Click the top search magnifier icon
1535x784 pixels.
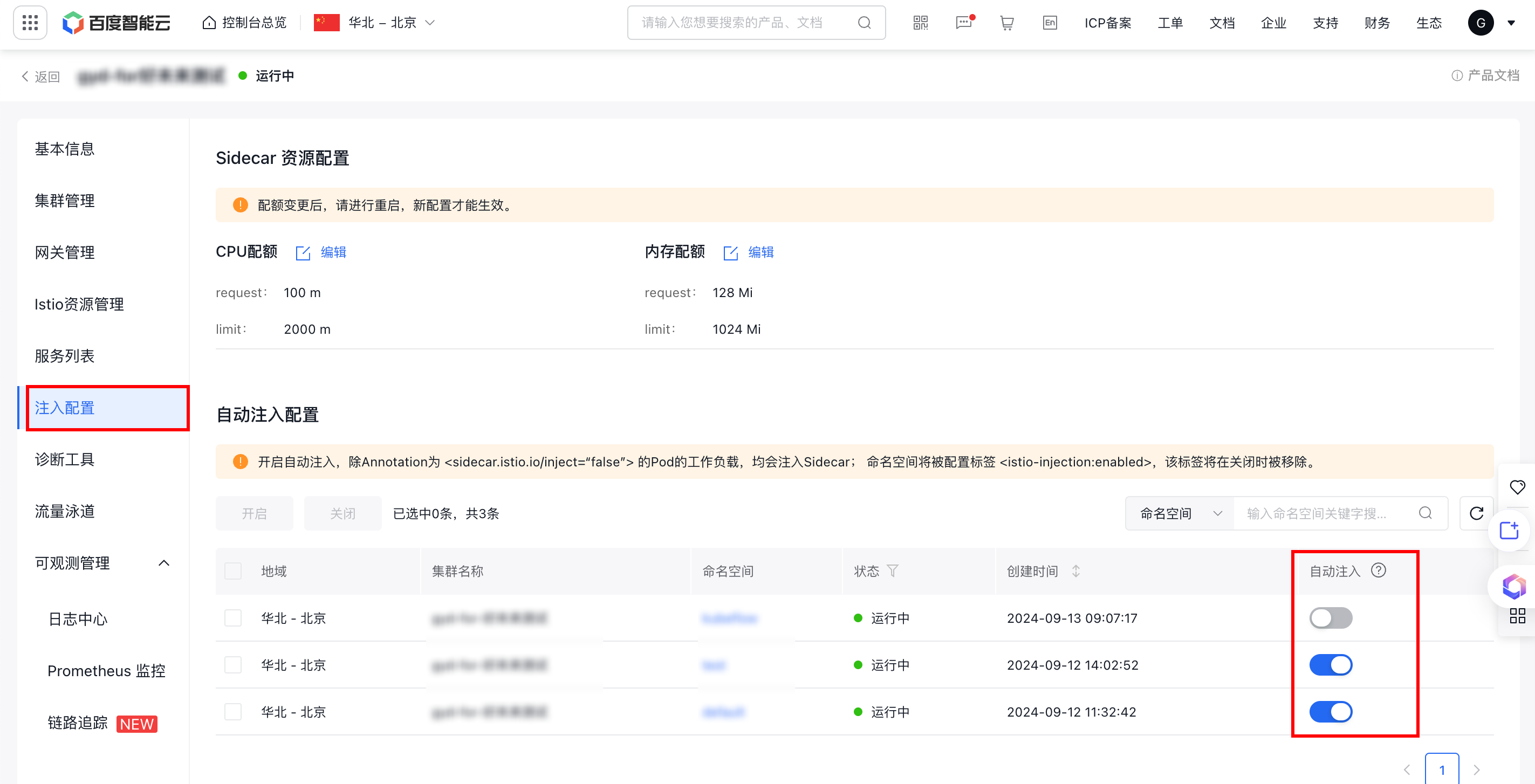click(x=864, y=23)
